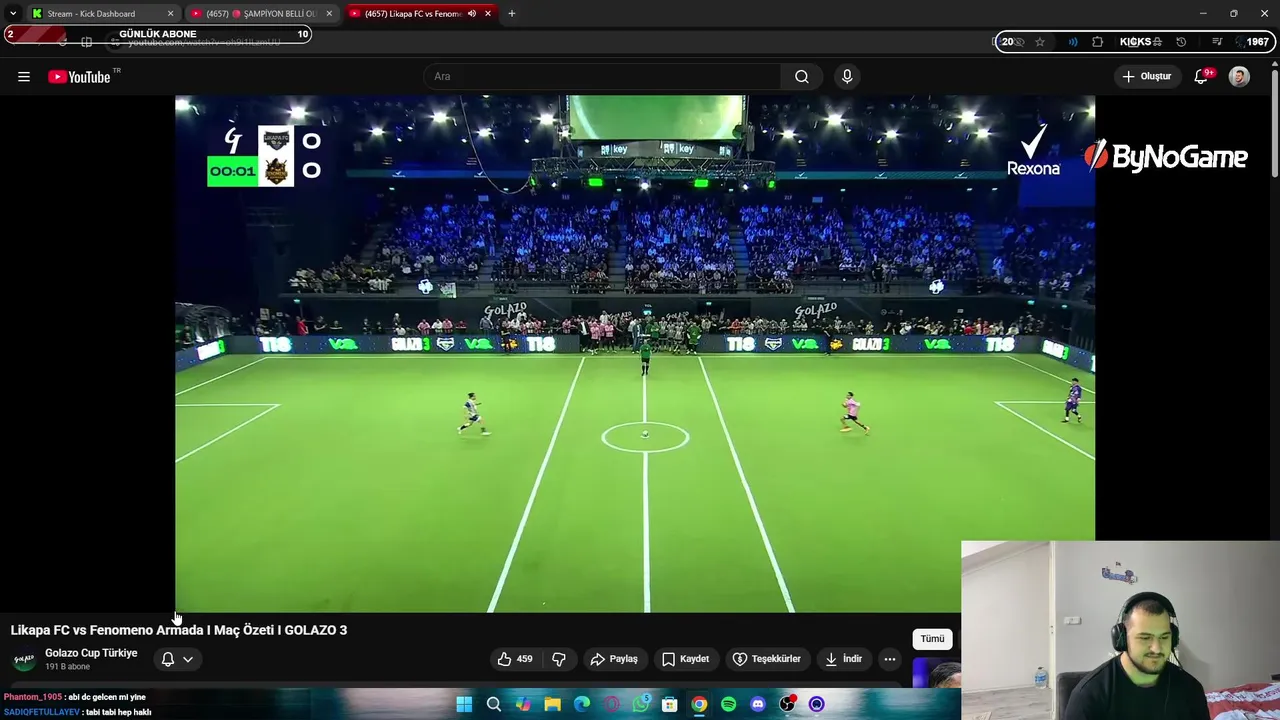Open Microsoft Edge from the taskbar
Viewport: 1280px width, 720px height.
(582, 705)
